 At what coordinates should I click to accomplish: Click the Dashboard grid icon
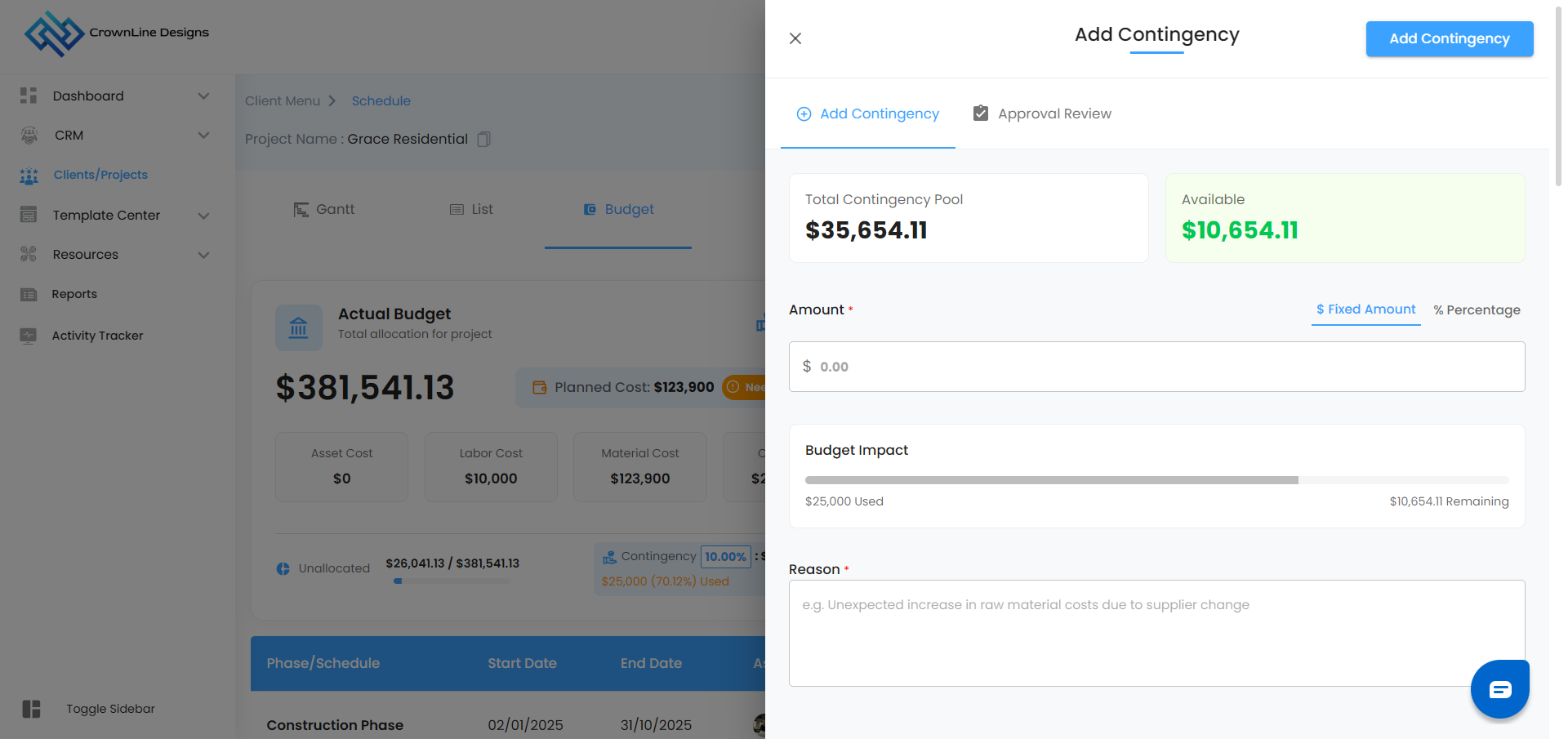click(29, 96)
